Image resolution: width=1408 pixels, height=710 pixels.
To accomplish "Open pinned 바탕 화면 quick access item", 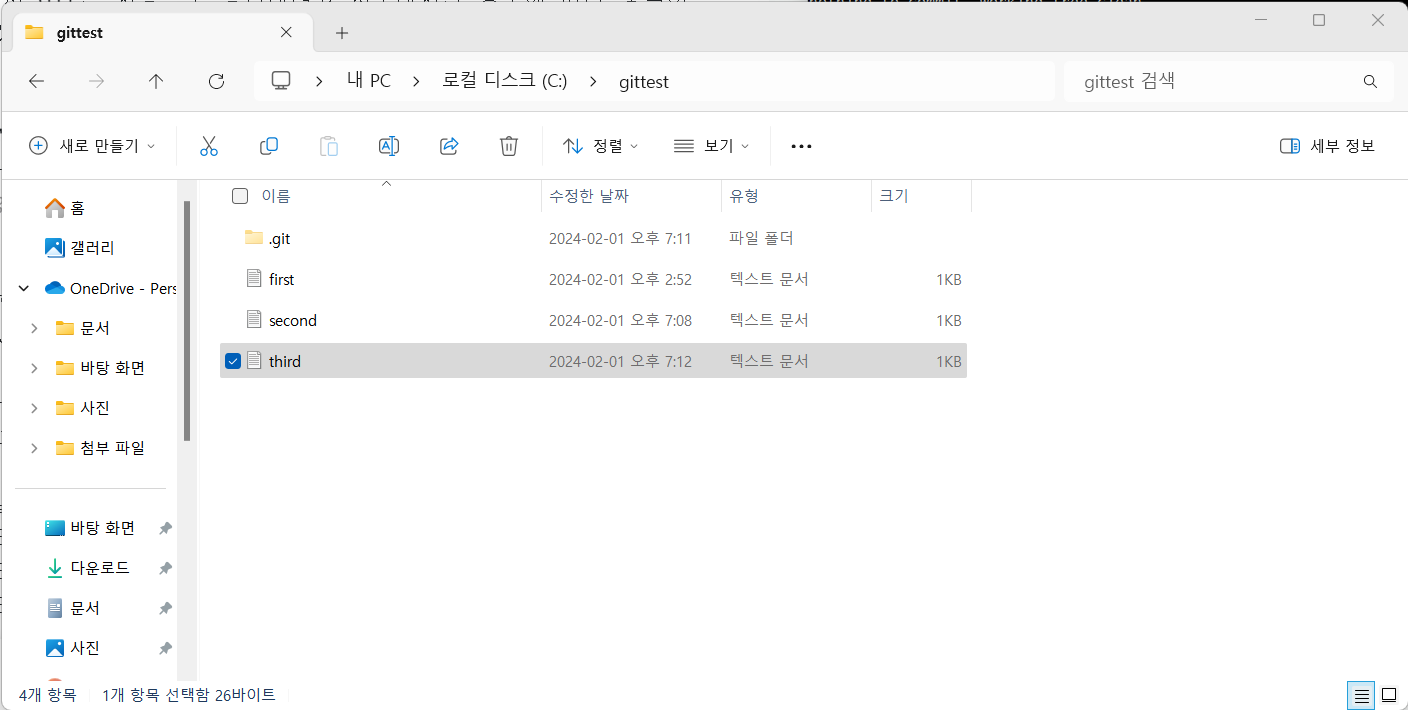I will pyautogui.click(x=90, y=528).
